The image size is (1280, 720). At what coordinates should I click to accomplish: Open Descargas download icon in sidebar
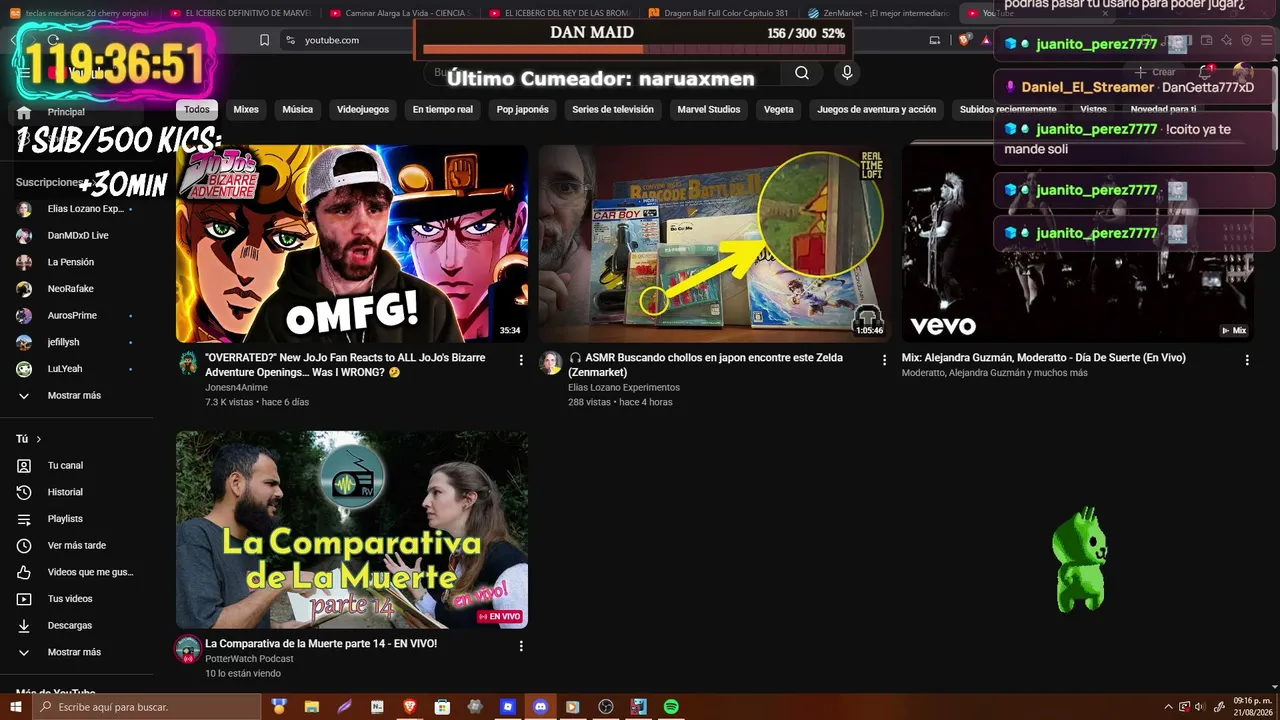pyautogui.click(x=24, y=626)
